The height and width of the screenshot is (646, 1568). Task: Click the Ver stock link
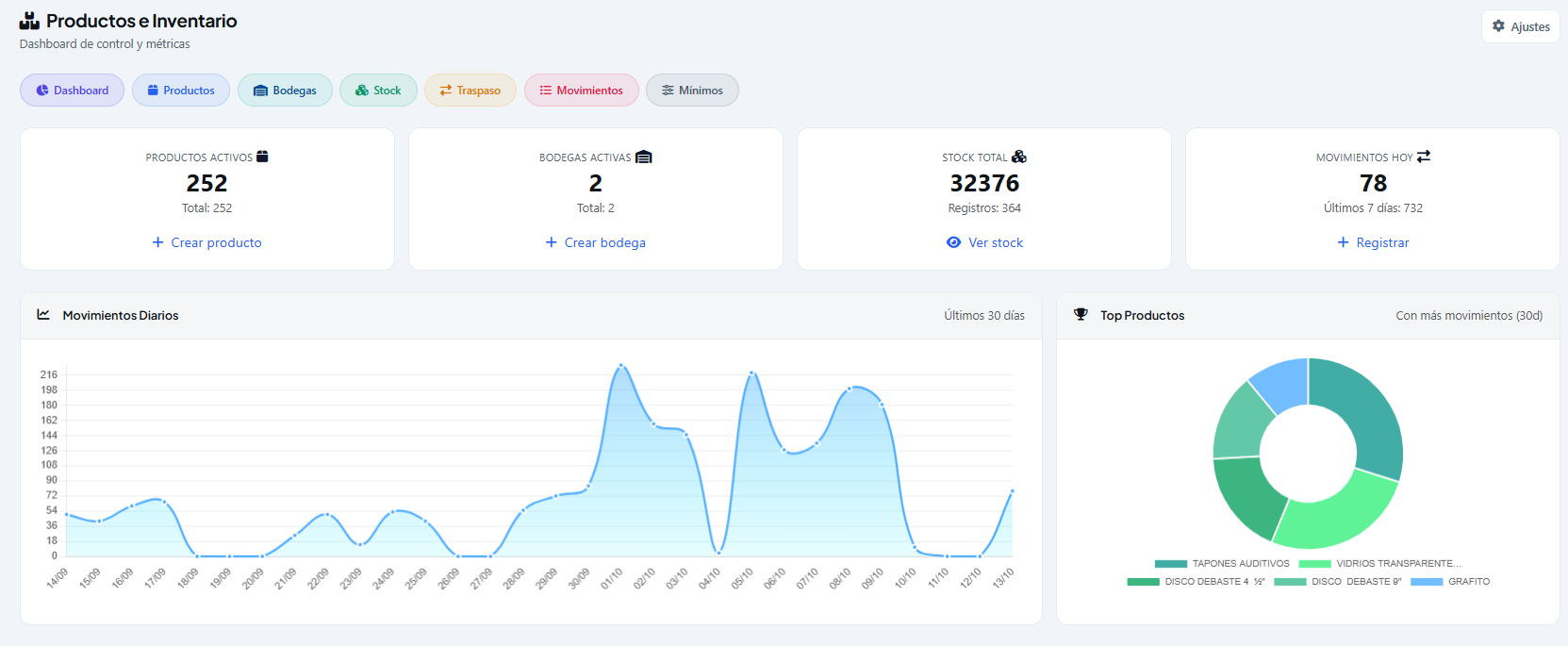(x=984, y=242)
